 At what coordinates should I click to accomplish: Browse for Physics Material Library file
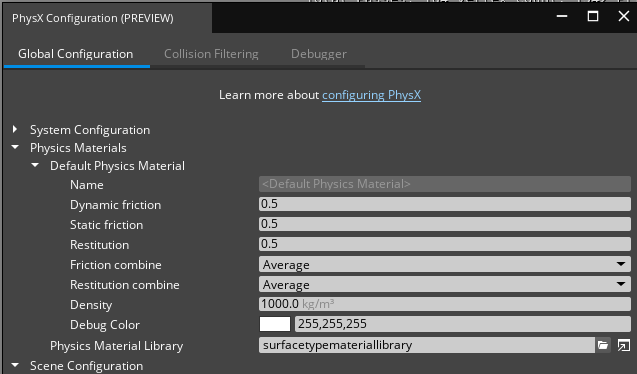[603, 345]
